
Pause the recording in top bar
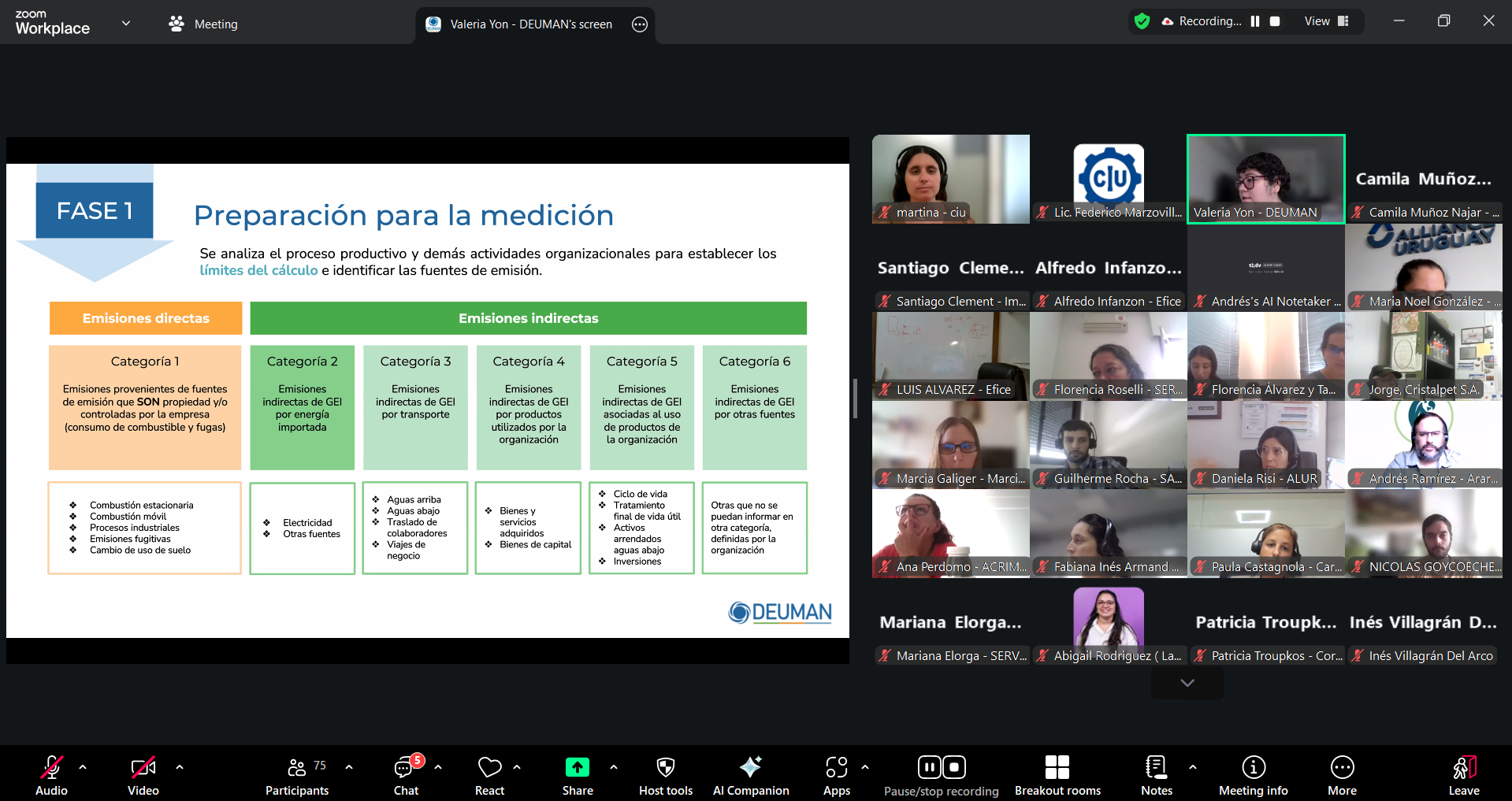1255,21
